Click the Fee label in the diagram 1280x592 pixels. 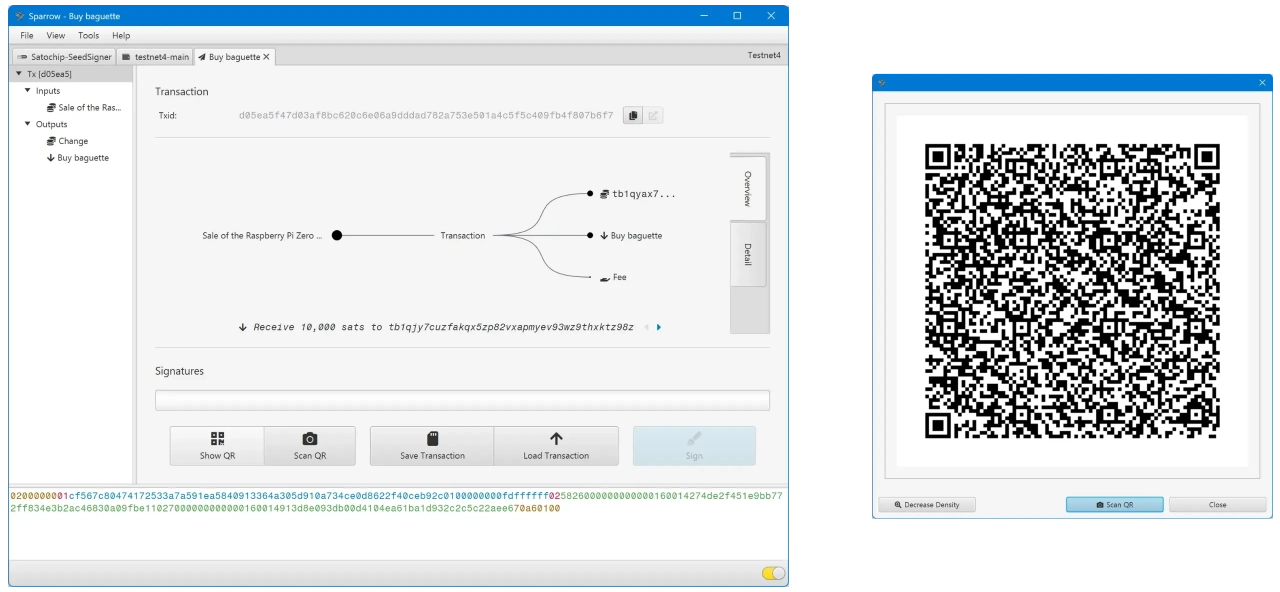pyautogui.click(x=620, y=277)
